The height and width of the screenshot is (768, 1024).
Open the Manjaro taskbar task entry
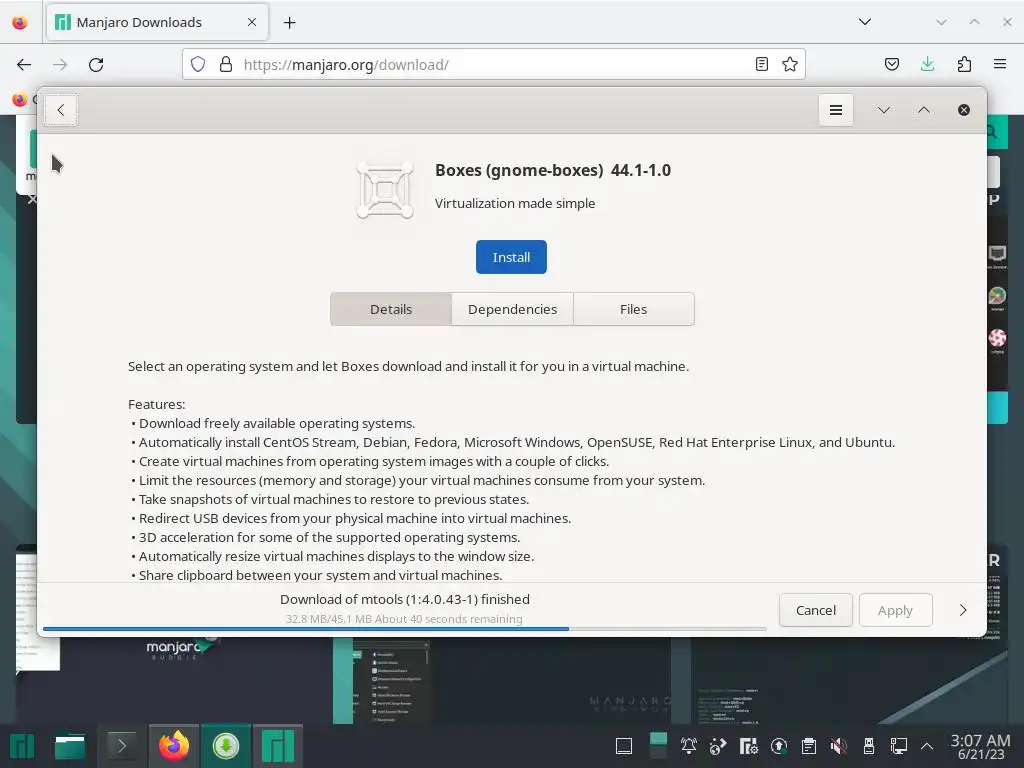pos(278,746)
